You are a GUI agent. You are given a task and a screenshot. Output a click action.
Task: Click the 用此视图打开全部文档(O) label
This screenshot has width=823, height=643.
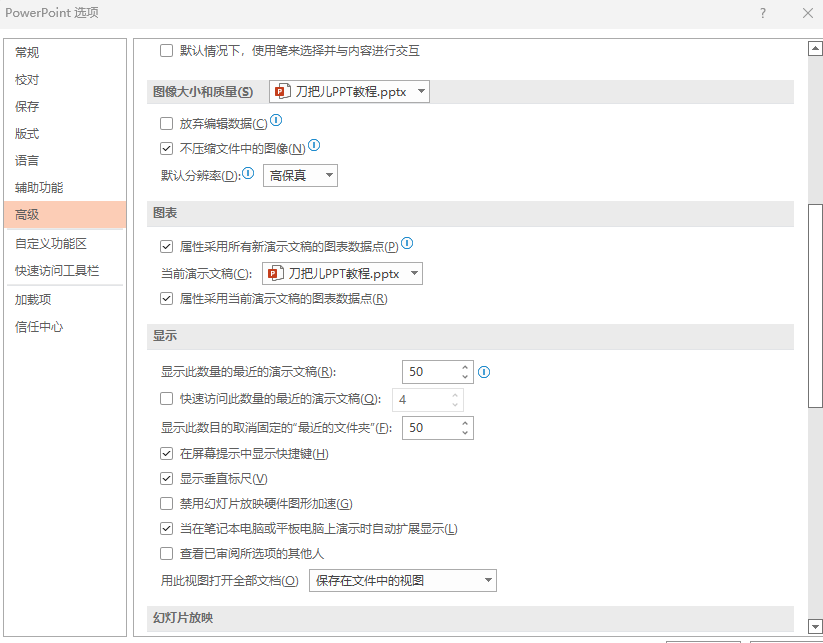click(x=229, y=581)
